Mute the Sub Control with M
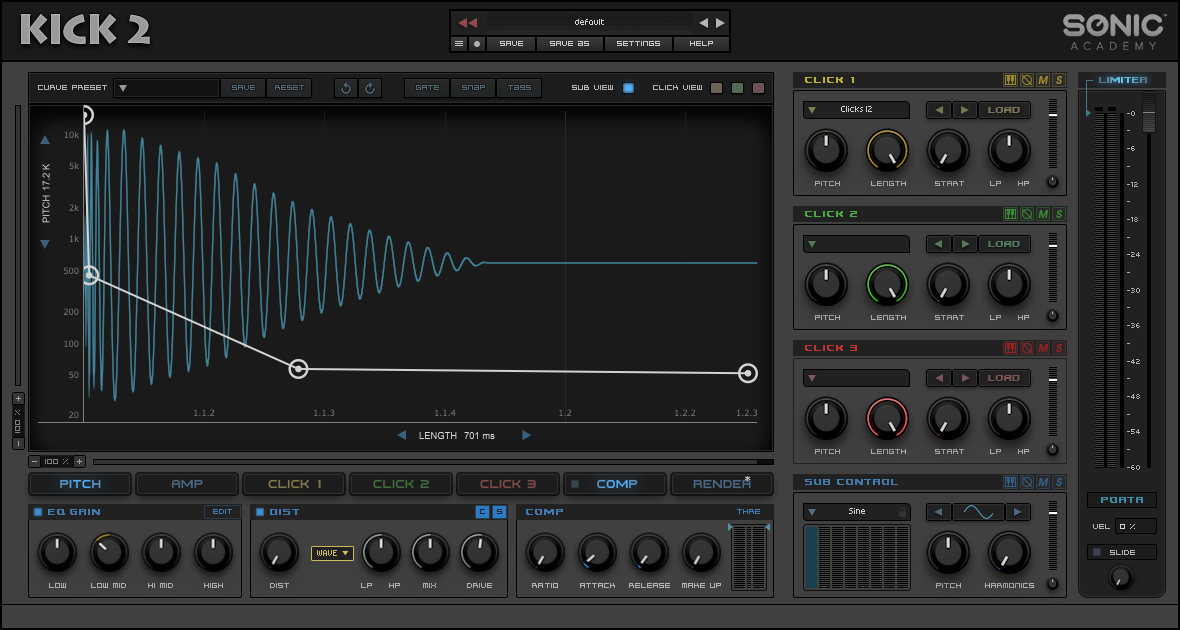The width and height of the screenshot is (1180, 630). point(1043,482)
